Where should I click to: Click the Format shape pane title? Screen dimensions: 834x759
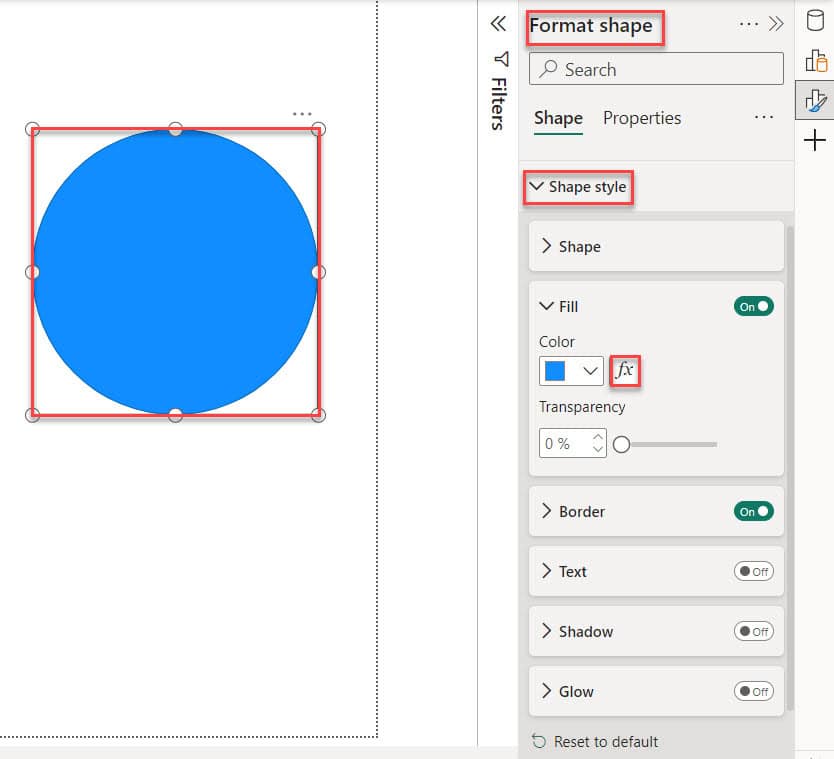click(x=591, y=26)
